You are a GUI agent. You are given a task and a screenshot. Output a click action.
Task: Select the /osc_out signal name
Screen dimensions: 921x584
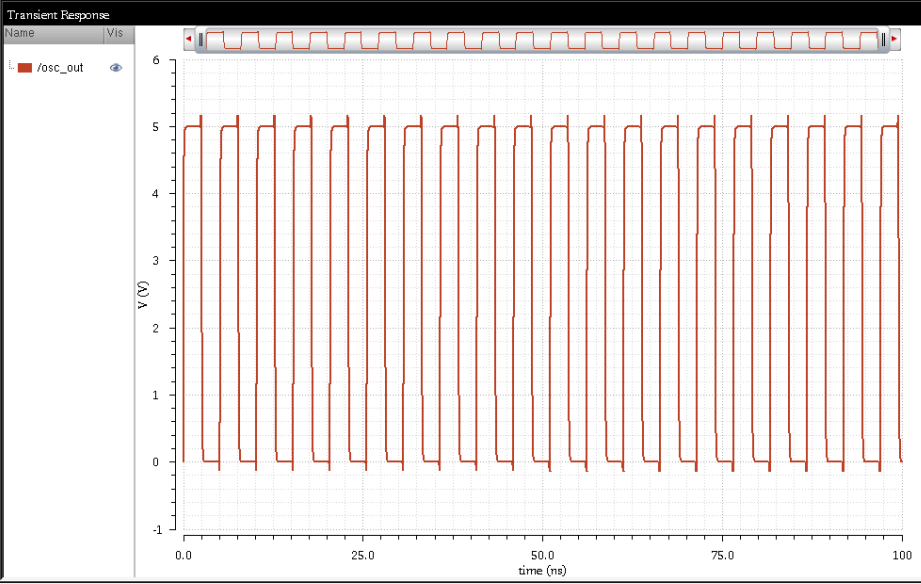(x=58, y=68)
